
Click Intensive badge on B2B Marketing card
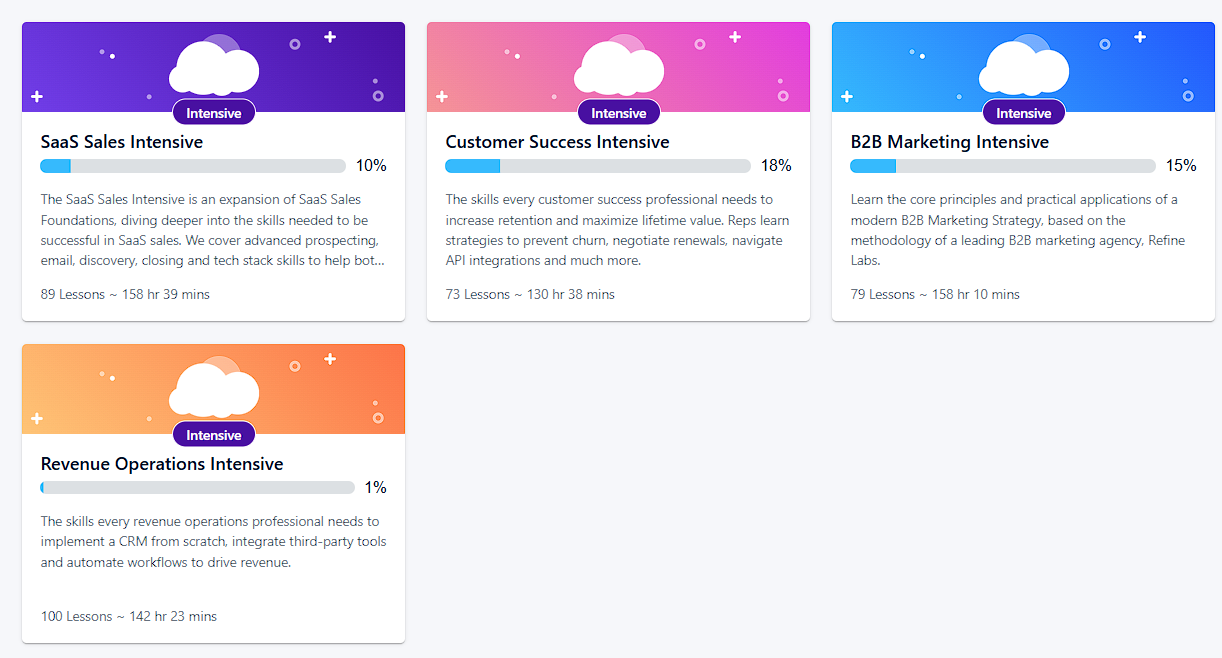[x=1024, y=113]
